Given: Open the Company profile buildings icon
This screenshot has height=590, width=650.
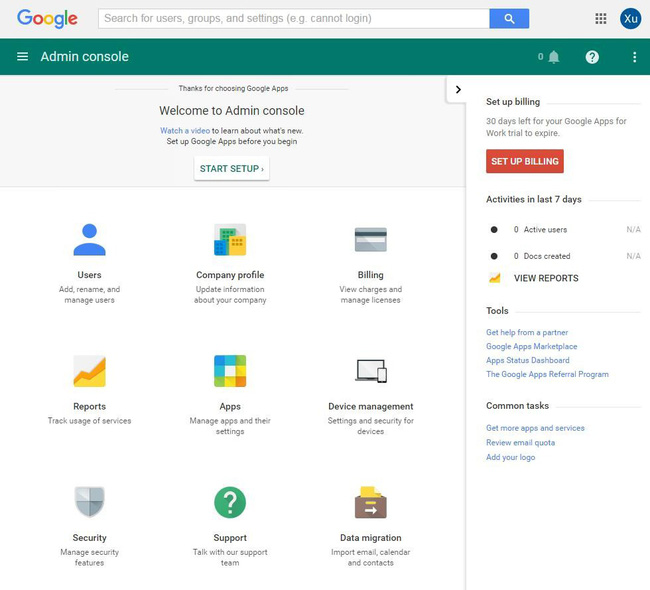Looking at the screenshot, I should [230, 240].
